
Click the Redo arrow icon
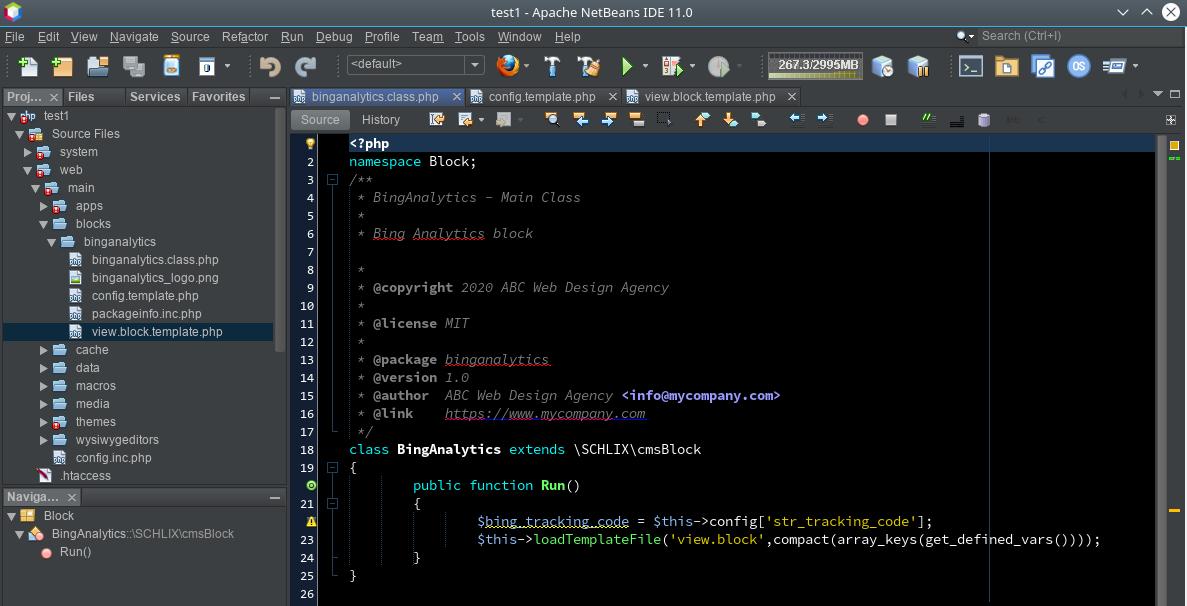(305, 67)
